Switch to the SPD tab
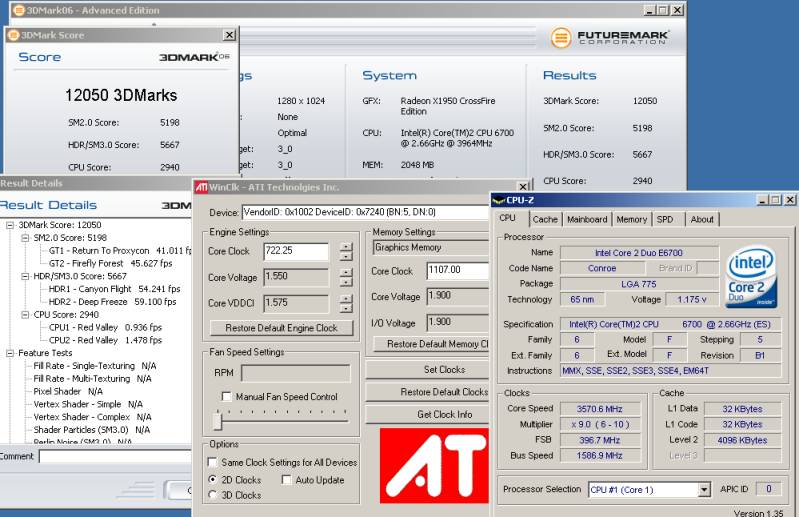Viewport: 799px width, 517px height. click(665, 220)
